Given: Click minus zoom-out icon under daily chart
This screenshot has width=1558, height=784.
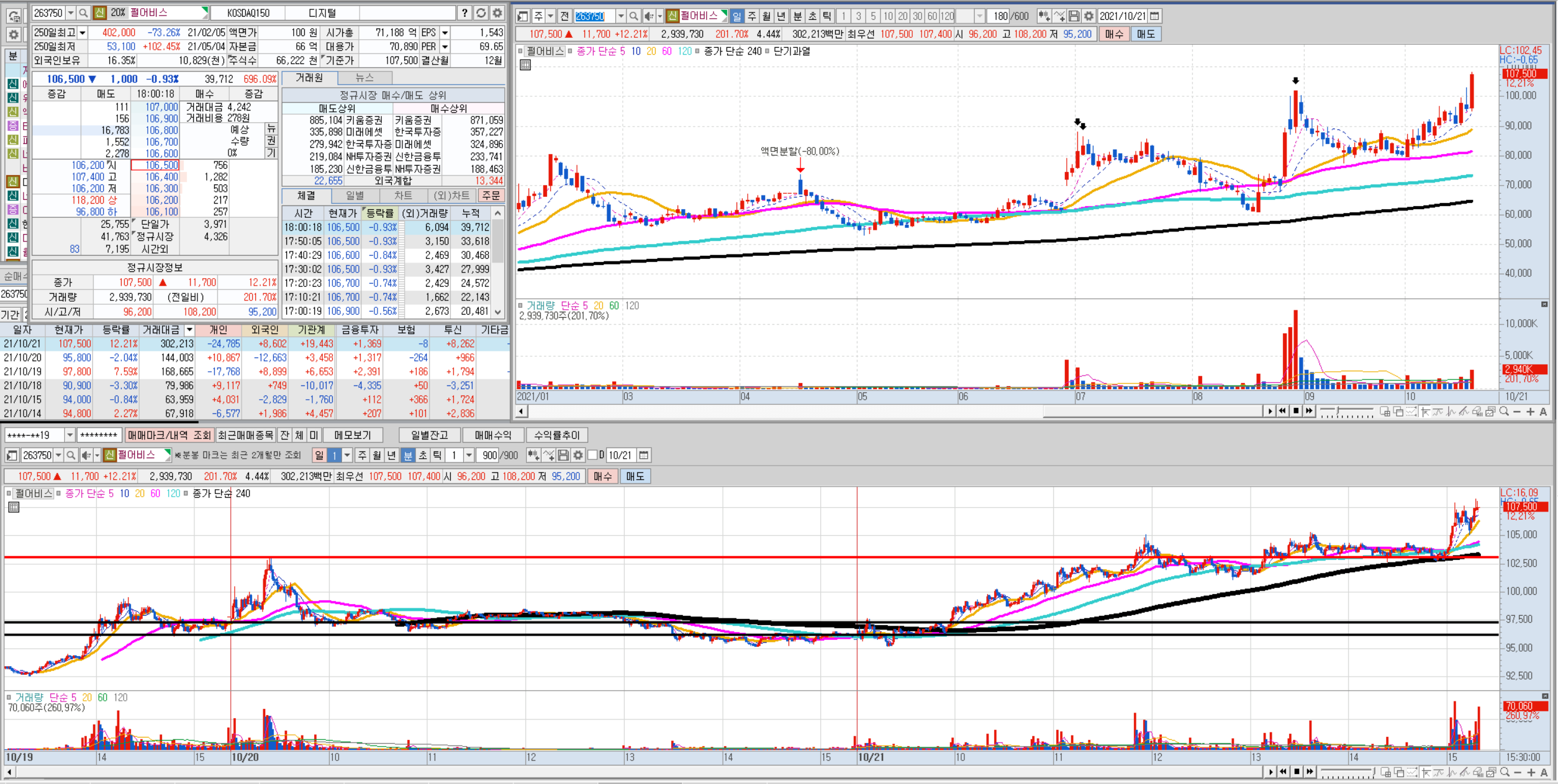Looking at the screenshot, I should click(1517, 412).
